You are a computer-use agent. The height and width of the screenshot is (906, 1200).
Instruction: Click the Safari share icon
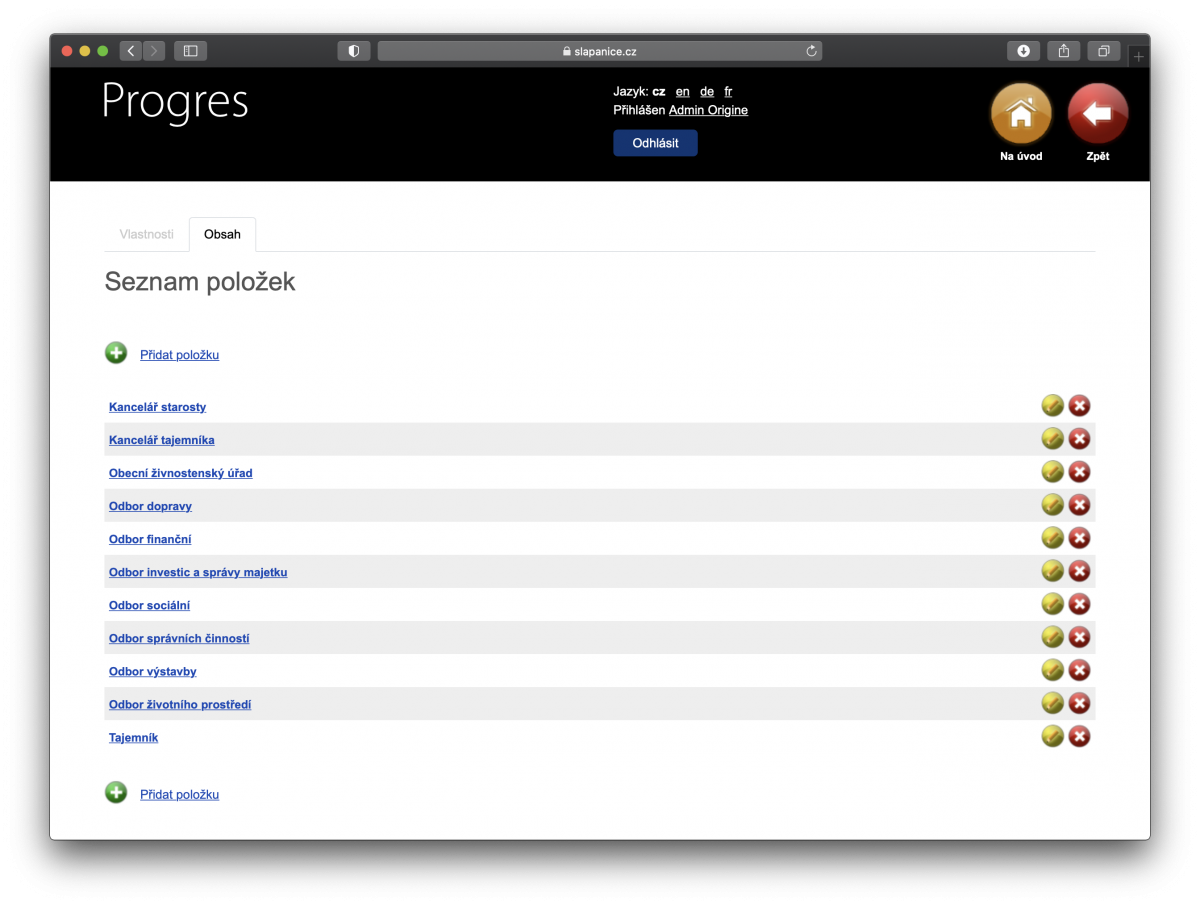[1064, 51]
